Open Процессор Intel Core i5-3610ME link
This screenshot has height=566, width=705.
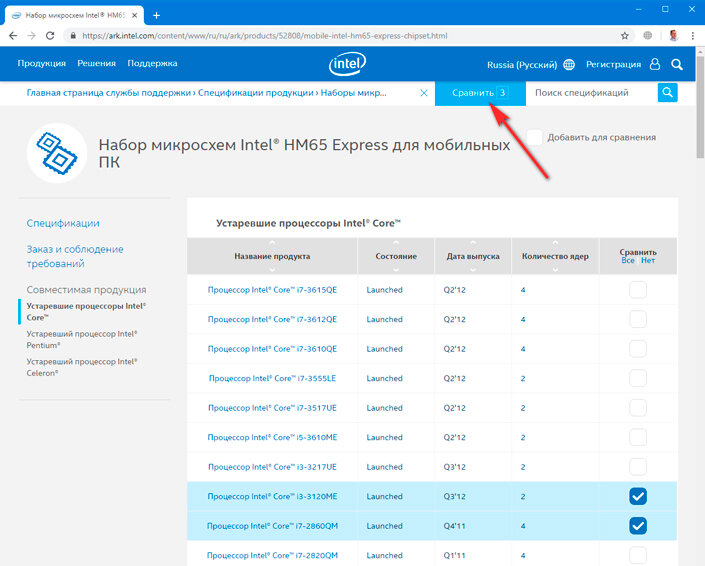tap(272, 437)
